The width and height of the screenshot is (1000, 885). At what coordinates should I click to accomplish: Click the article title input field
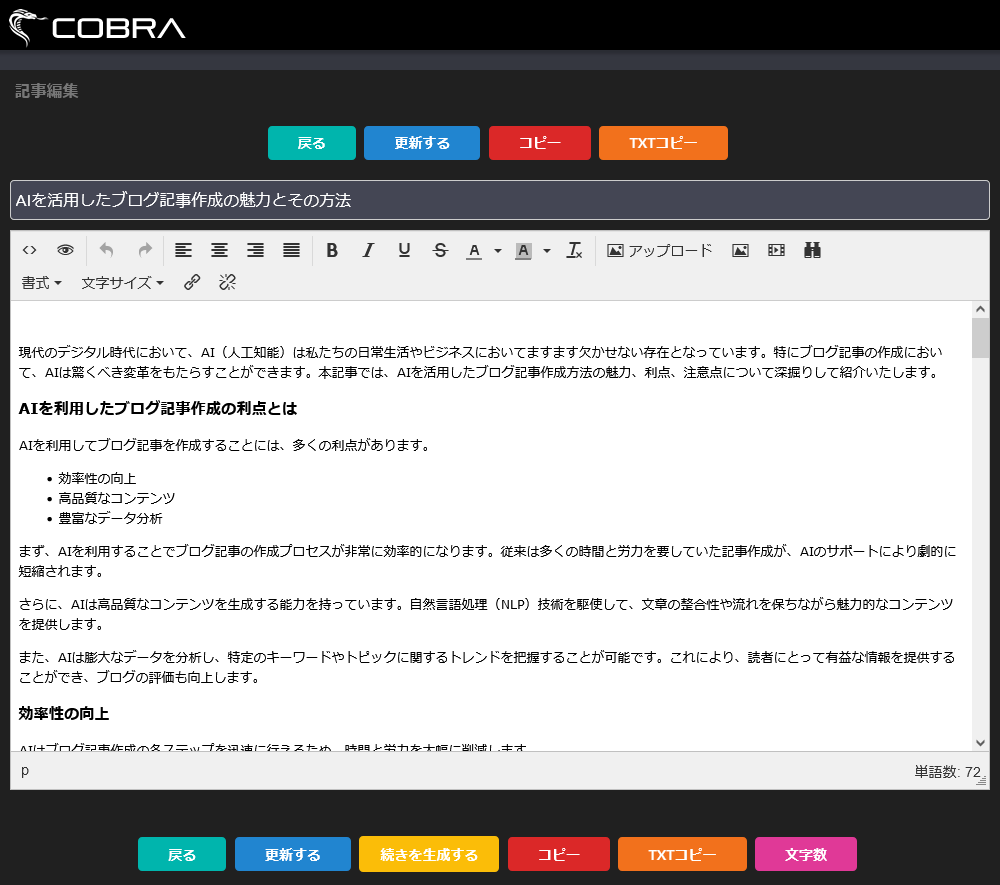[x=500, y=200]
